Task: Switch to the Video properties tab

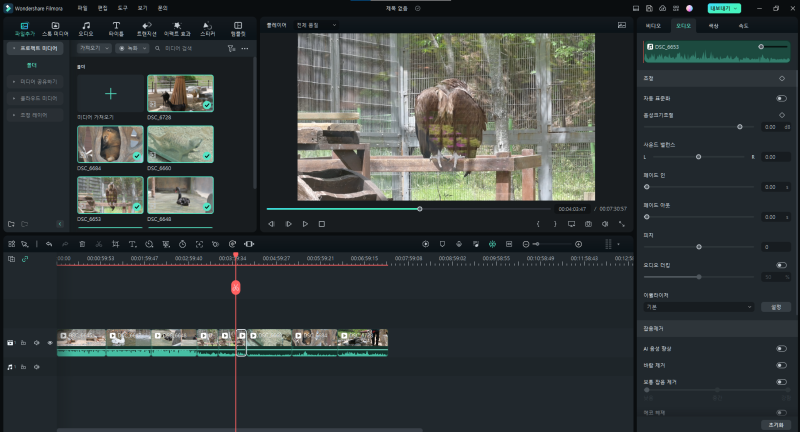Action: coord(653,26)
